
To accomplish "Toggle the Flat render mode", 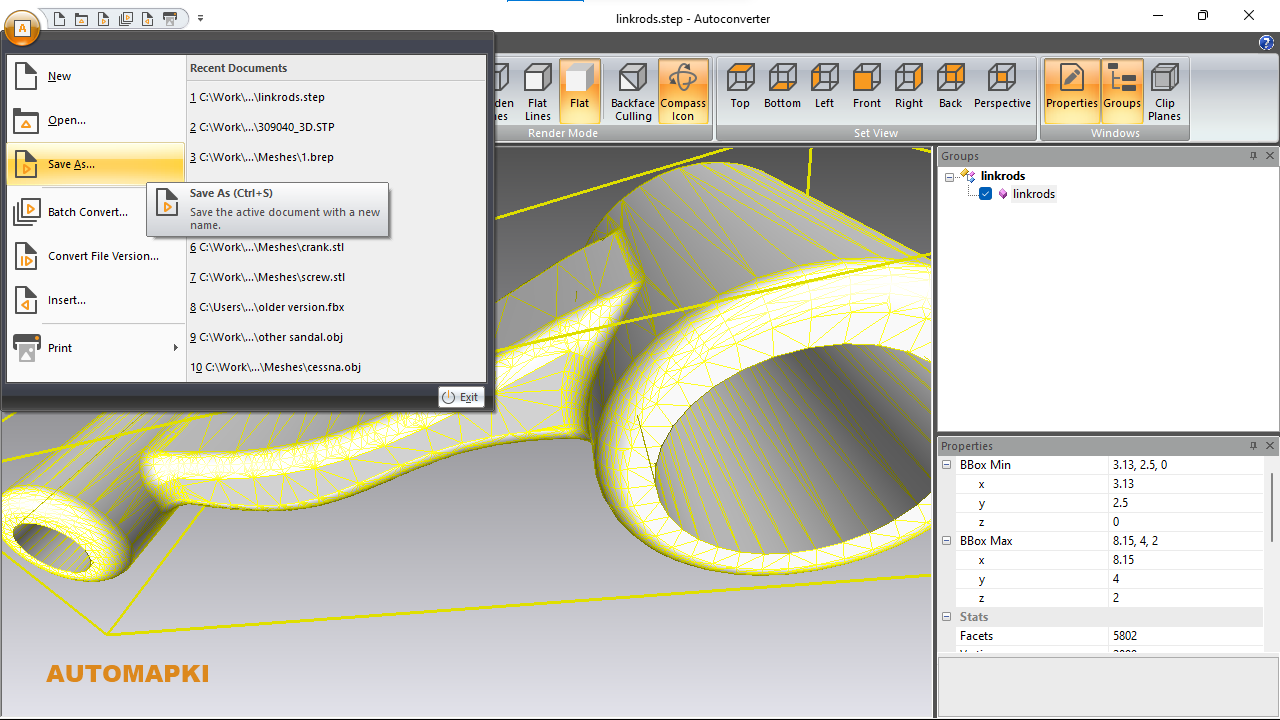I will pyautogui.click(x=580, y=91).
